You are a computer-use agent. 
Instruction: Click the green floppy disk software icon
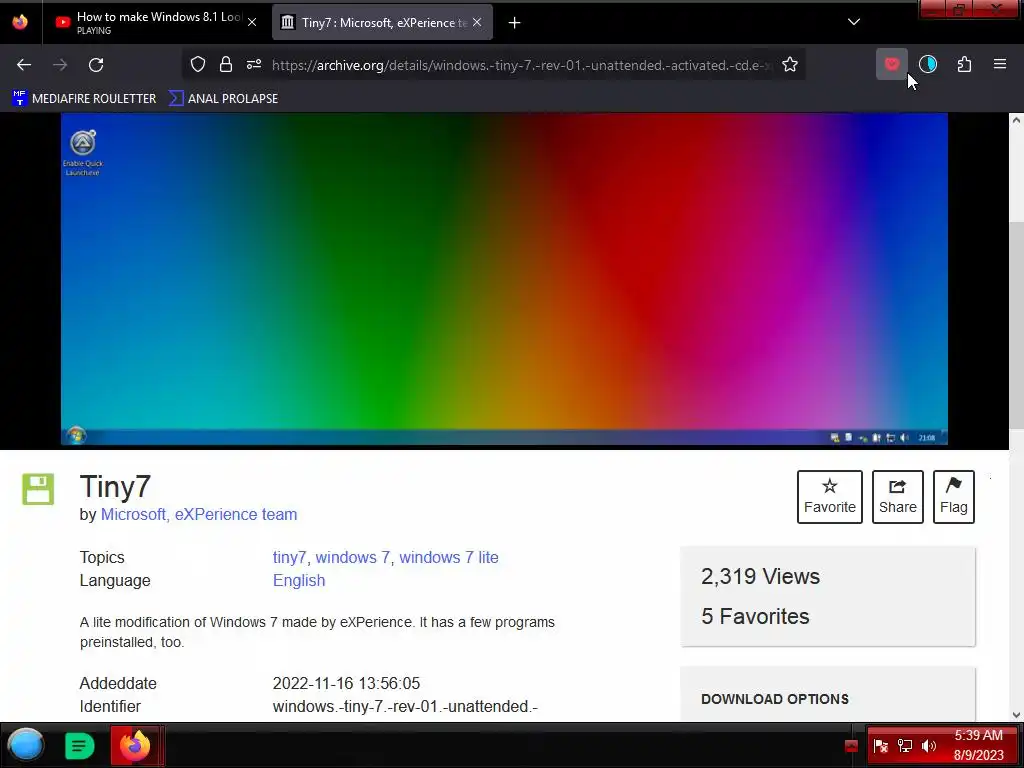pyautogui.click(x=39, y=489)
